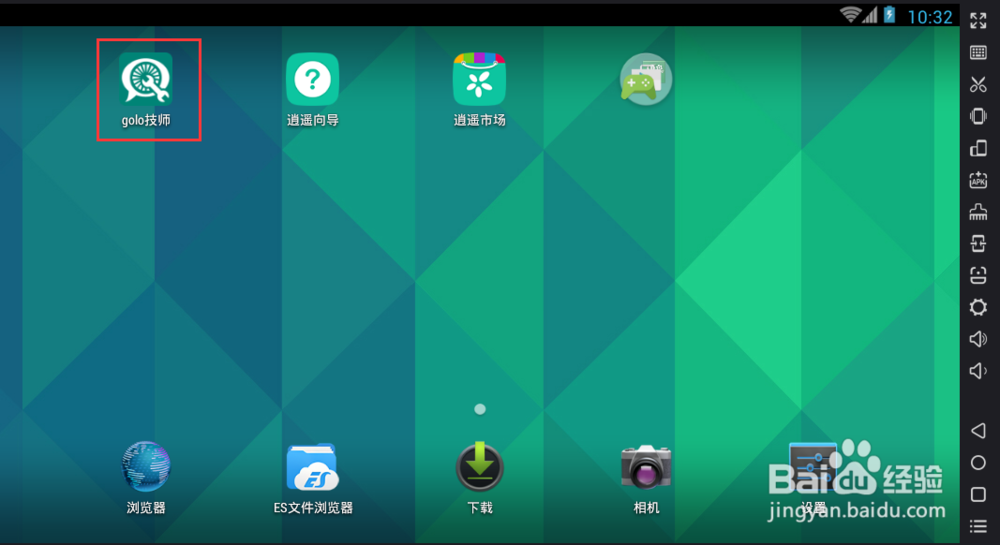
Task: Click the sidebar icon below the broom
Action: (978, 243)
